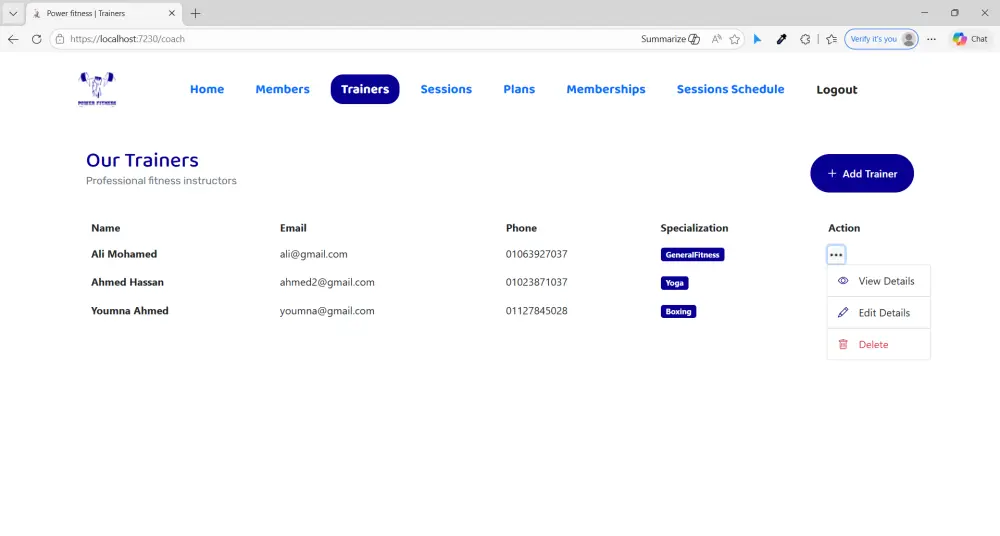Click phone number 01127845028
The image size is (1000, 536).
click(x=536, y=311)
